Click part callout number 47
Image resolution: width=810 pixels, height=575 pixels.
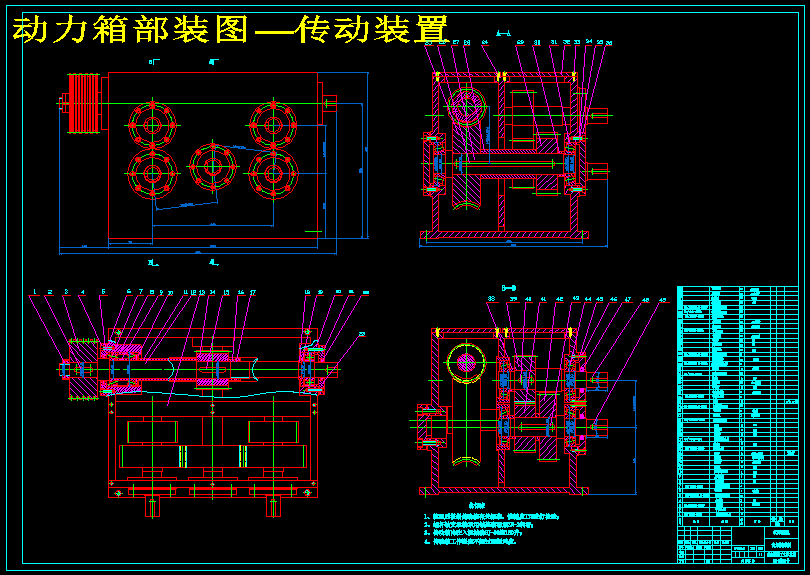tap(628, 299)
